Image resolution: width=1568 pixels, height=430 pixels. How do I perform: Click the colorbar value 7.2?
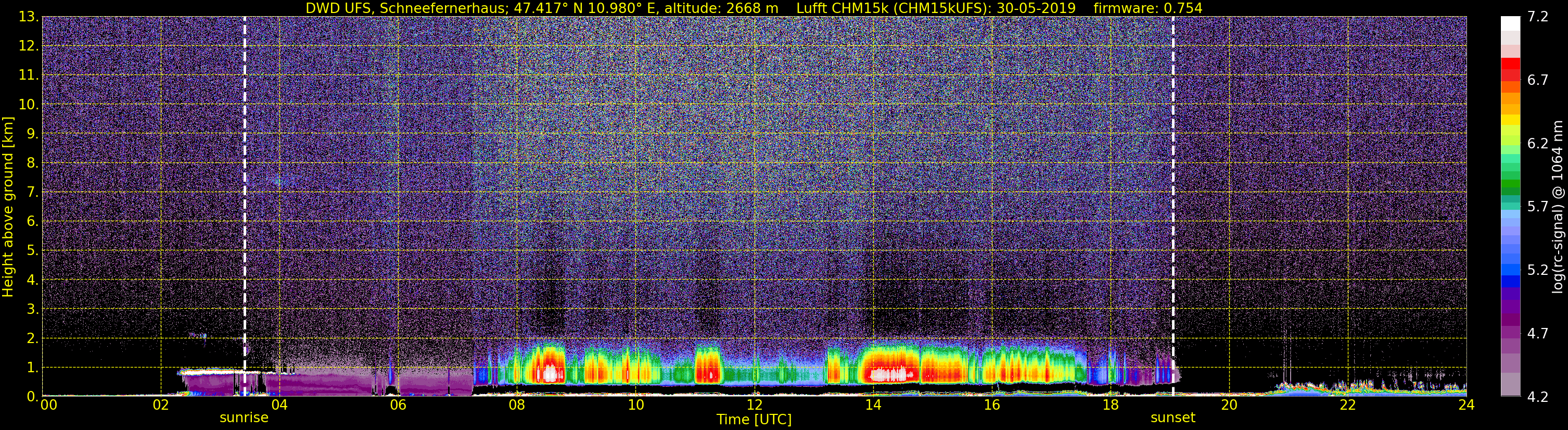(1538, 17)
